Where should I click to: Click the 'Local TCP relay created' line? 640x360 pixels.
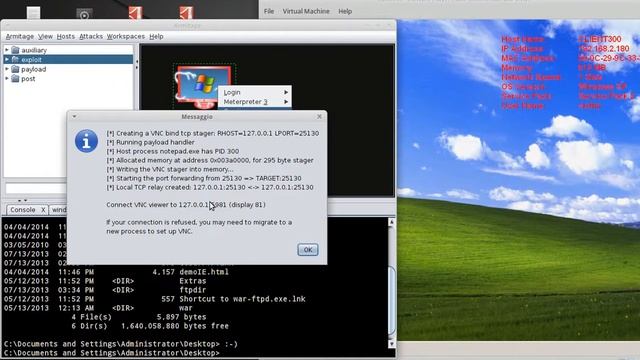[210, 187]
